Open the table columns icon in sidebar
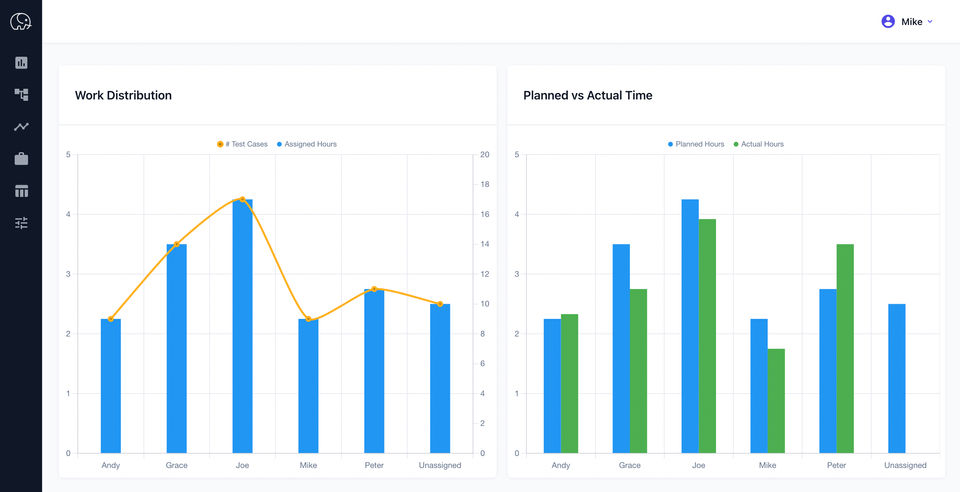This screenshot has height=492, width=960. pyautogui.click(x=21, y=192)
